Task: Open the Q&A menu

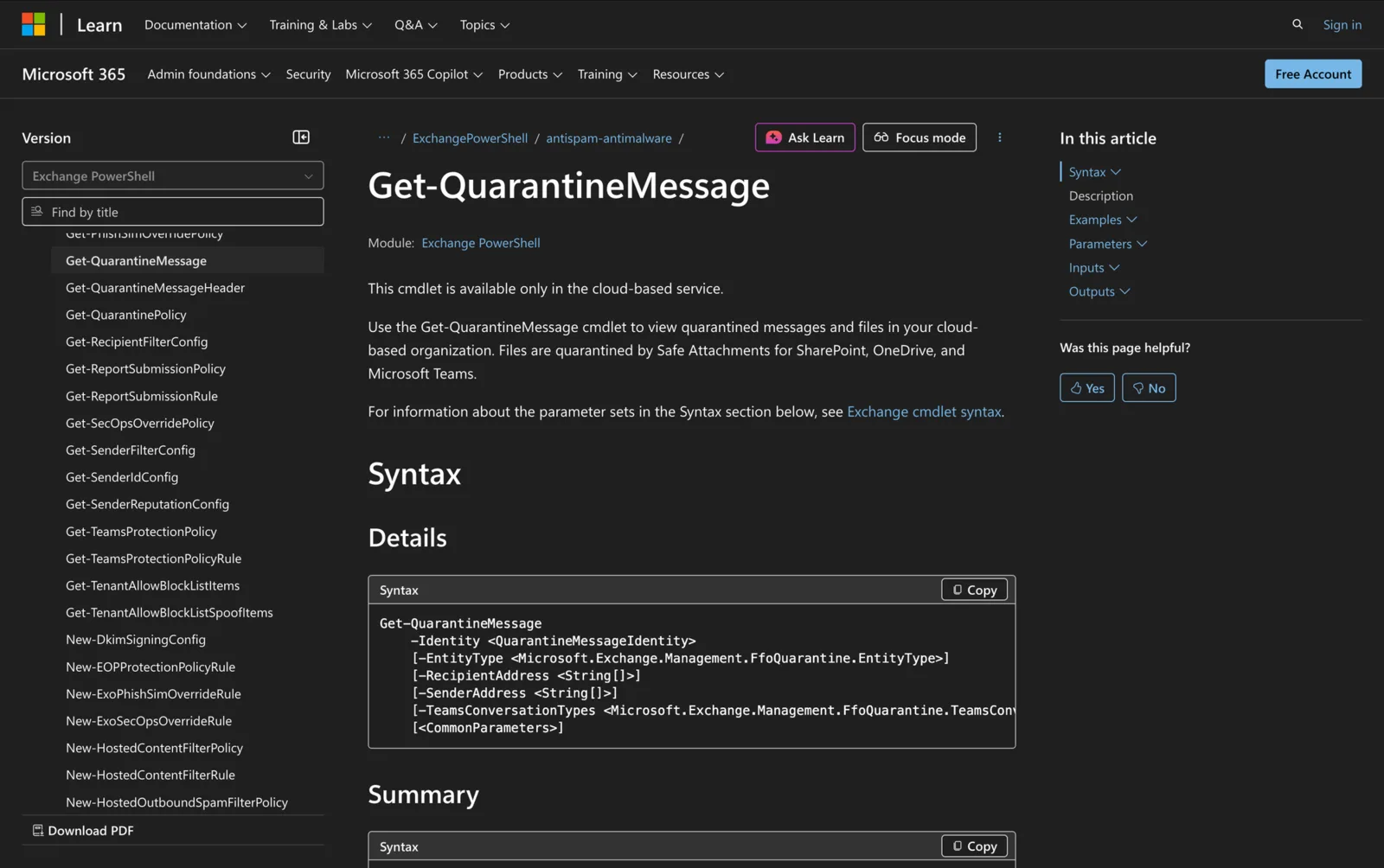Action: pyautogui.click(x=416, y=25)
